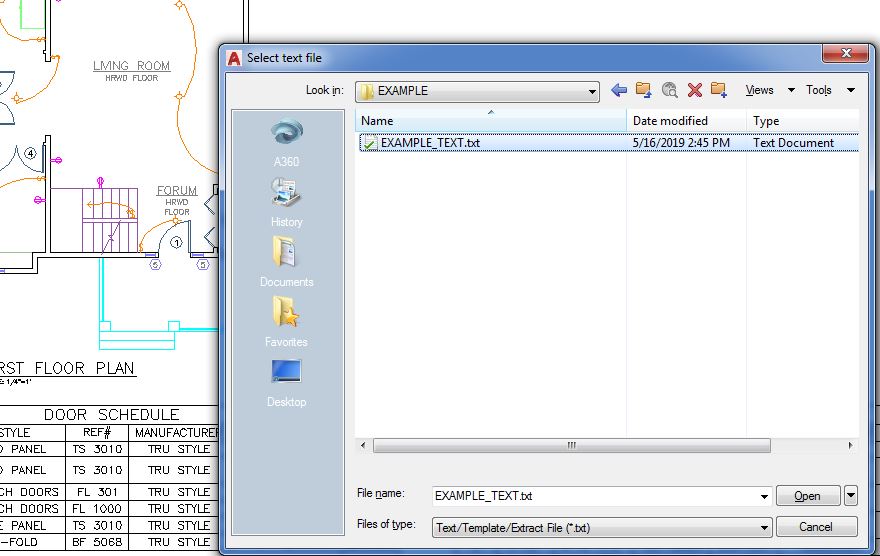Go up one folder level
880x556 pixels.
tap(643, 90)
